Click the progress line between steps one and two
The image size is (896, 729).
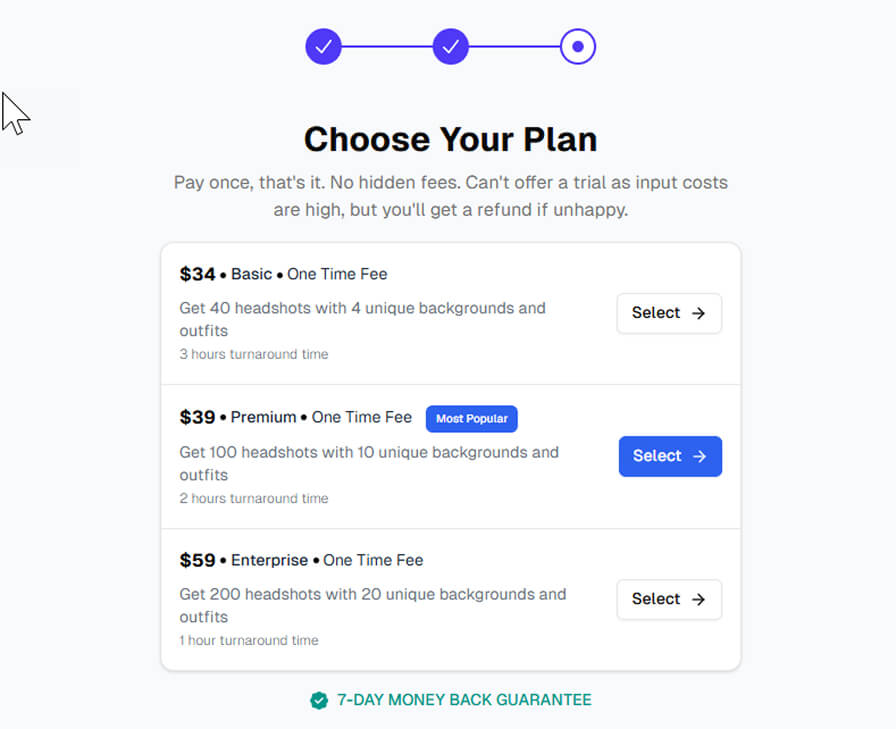pyautogui.click(x=387, y=46)
